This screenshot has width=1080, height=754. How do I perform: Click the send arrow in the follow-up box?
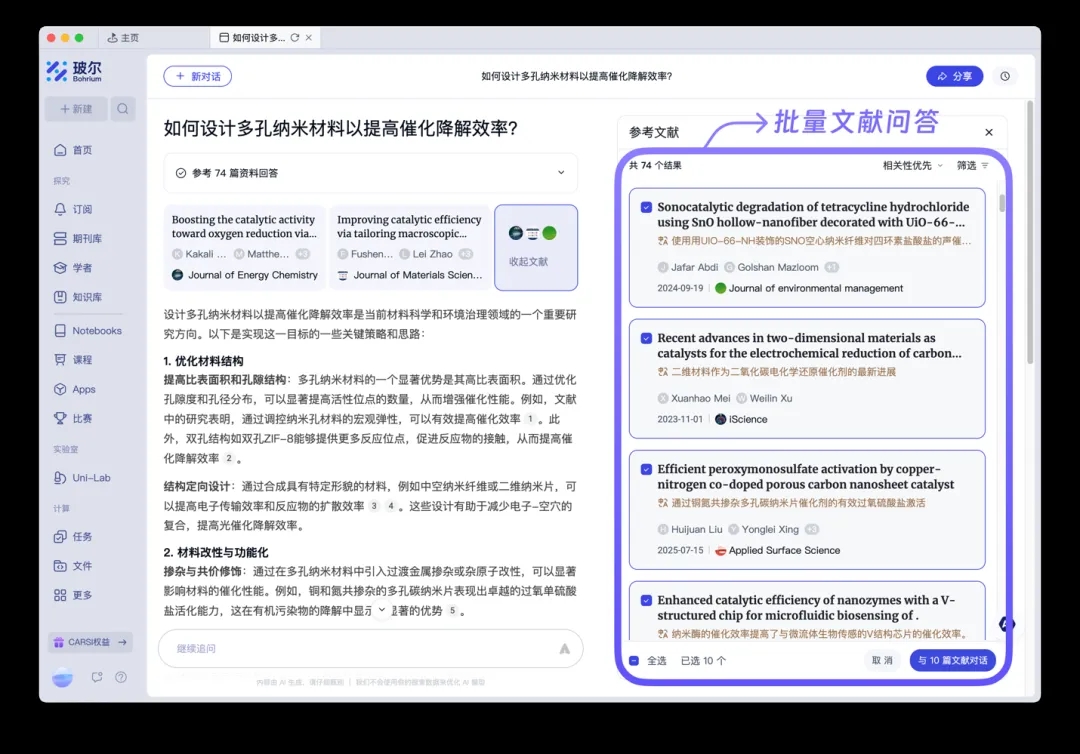tap(564, 648)
